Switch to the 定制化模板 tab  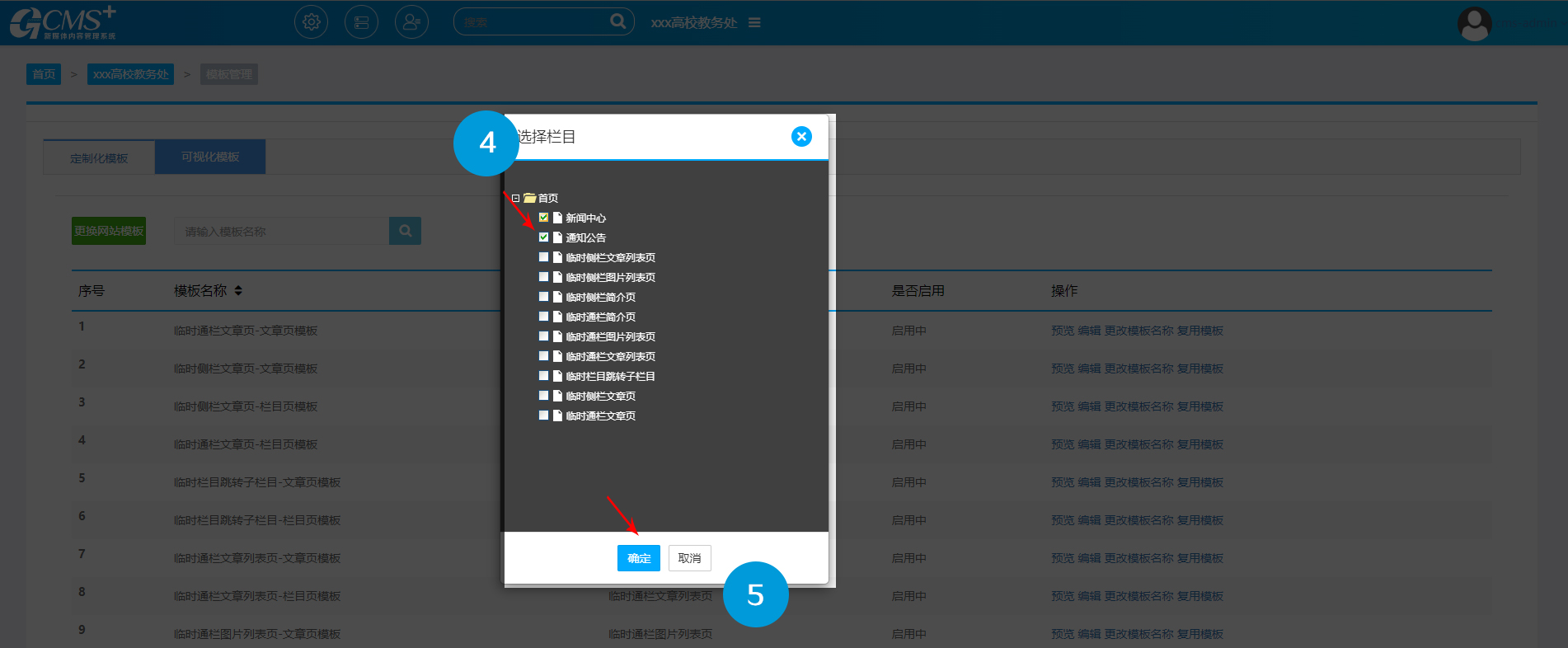pos(99,157)
